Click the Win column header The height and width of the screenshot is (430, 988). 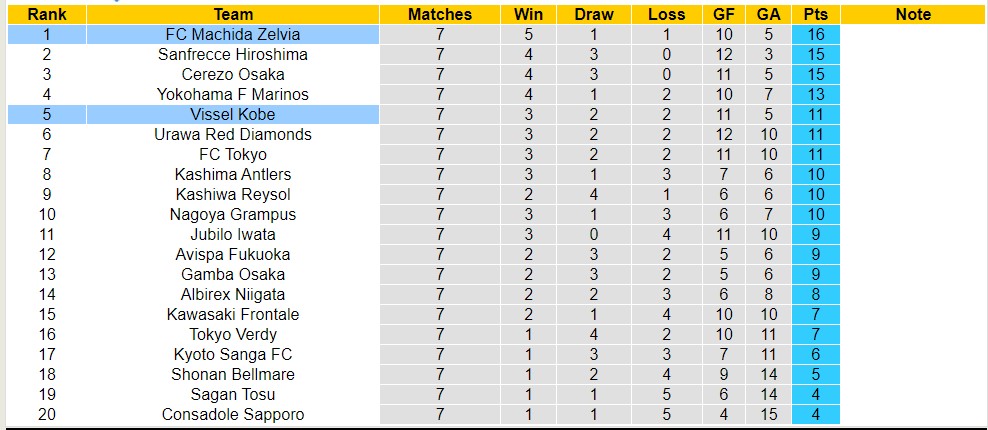coord(528,14)
